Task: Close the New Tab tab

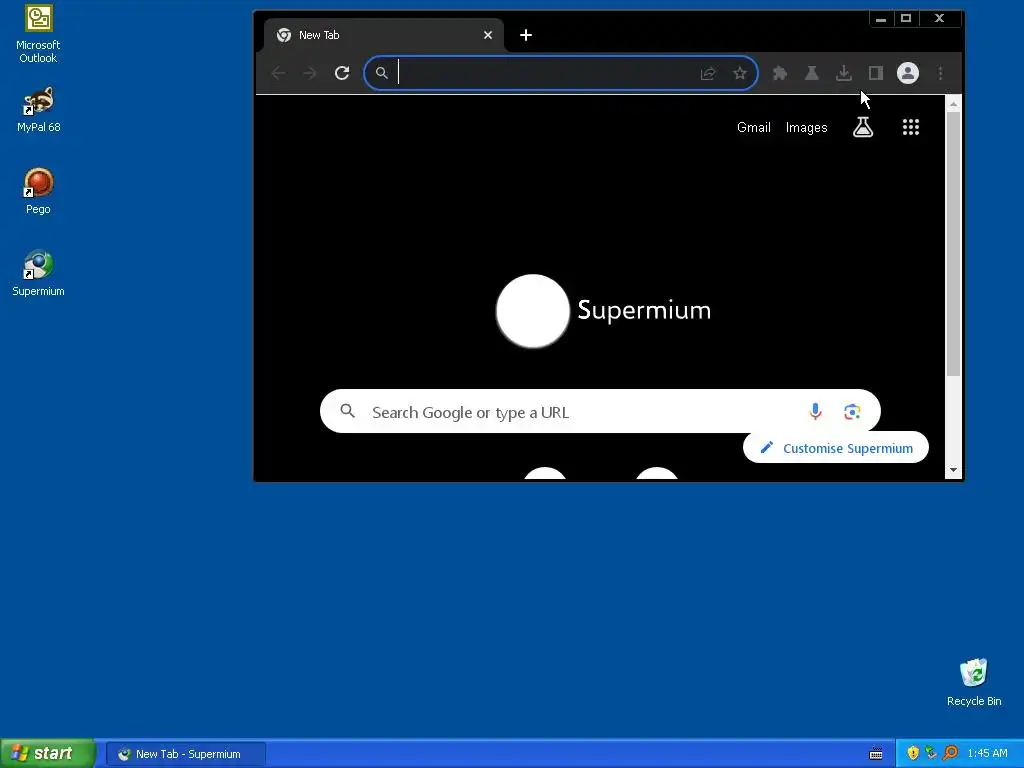Action: point(488,35)
